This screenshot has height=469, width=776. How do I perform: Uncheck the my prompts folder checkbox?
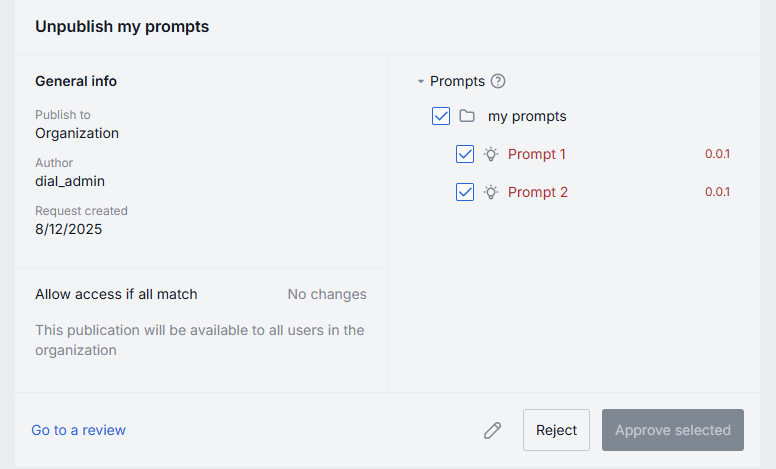tap(441, 116)
